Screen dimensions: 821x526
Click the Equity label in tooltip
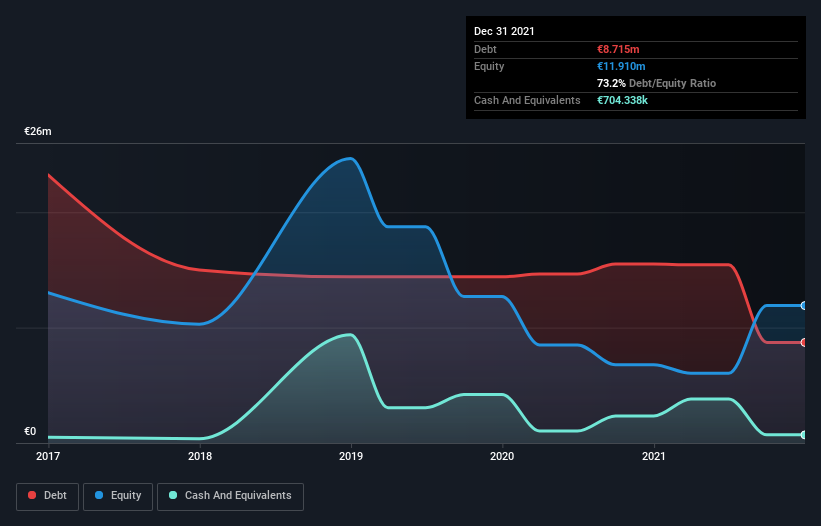(489, 66)
